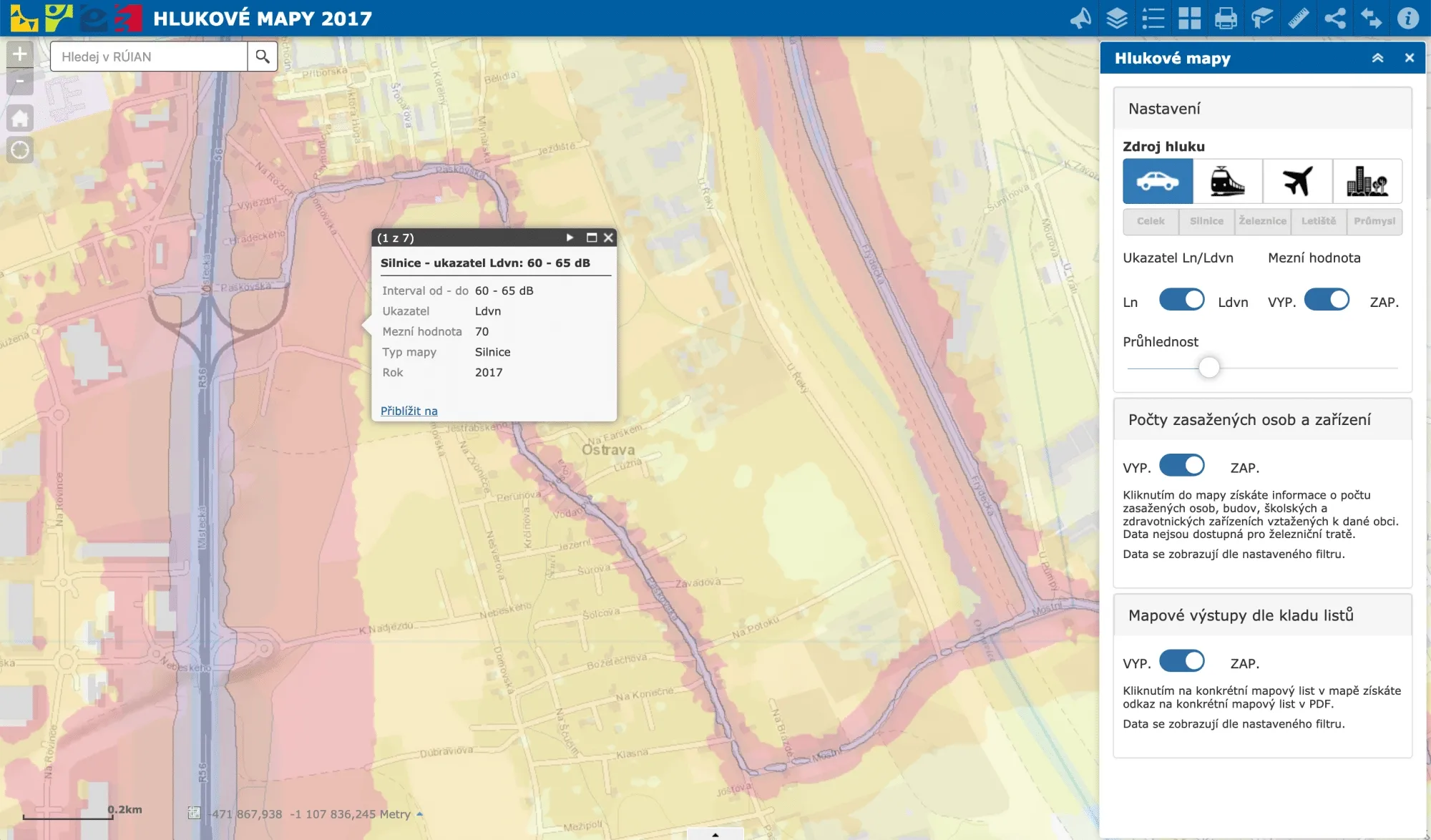Select the railway train noise source
This screenshot has width=1431, height=840.
pyautogui.click(x=1227, y=181)
